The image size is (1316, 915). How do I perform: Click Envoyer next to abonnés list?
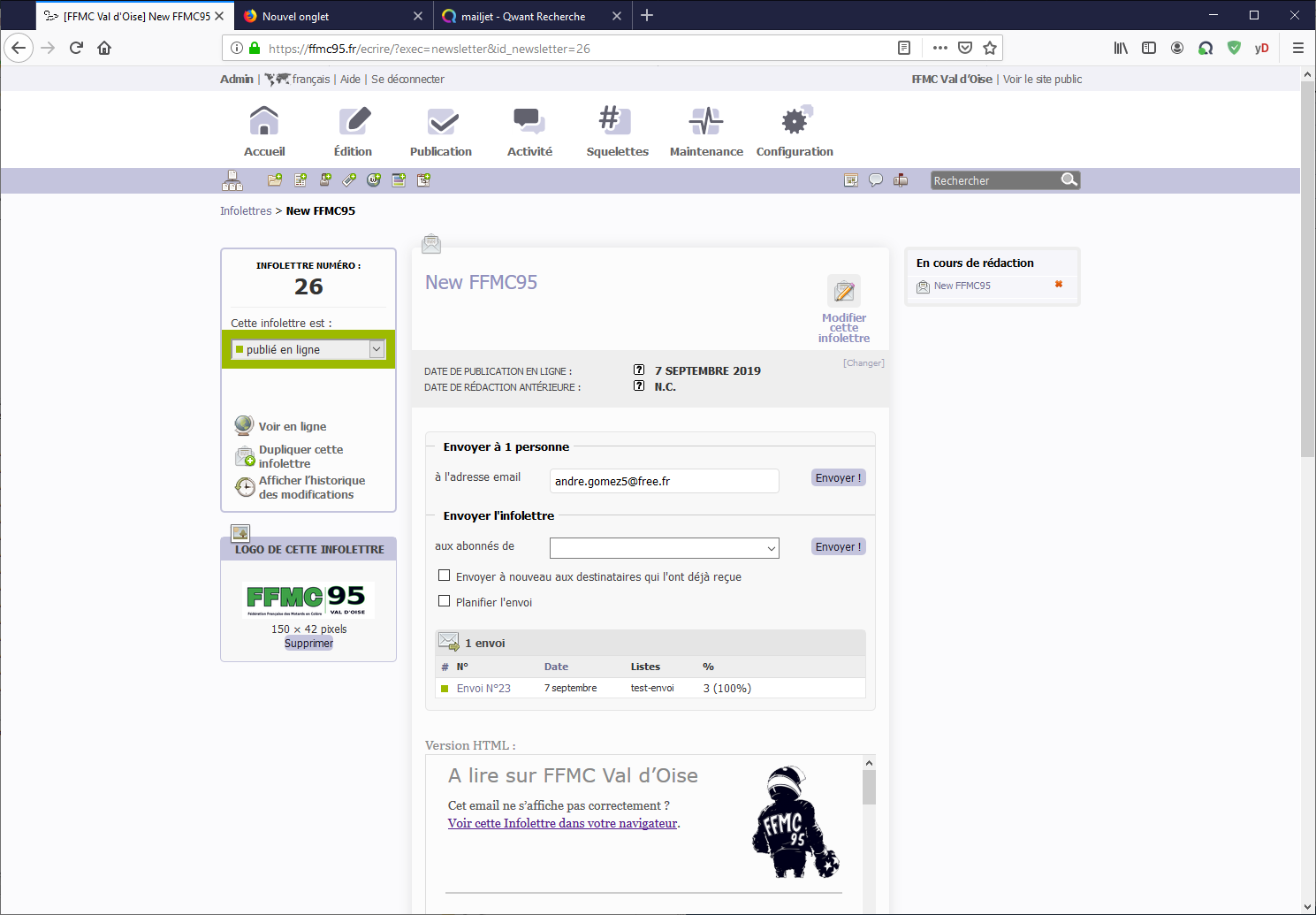838,546
